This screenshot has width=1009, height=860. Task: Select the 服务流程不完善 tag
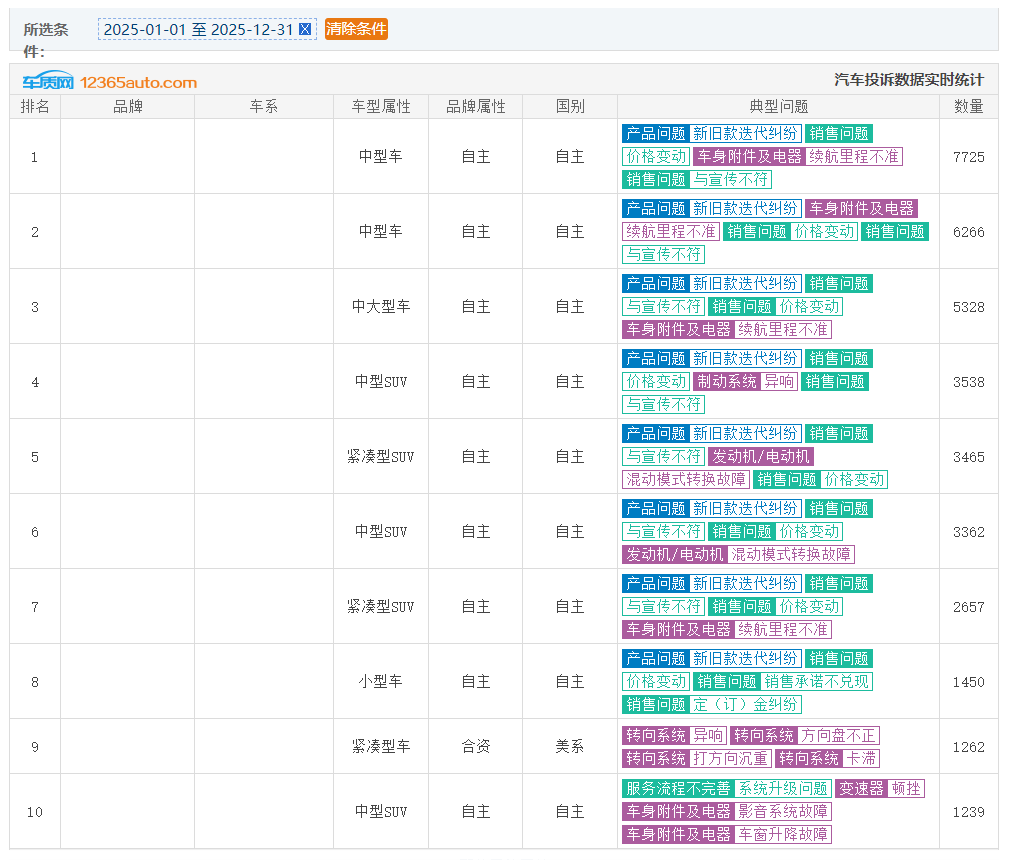(x=677, y=788)
